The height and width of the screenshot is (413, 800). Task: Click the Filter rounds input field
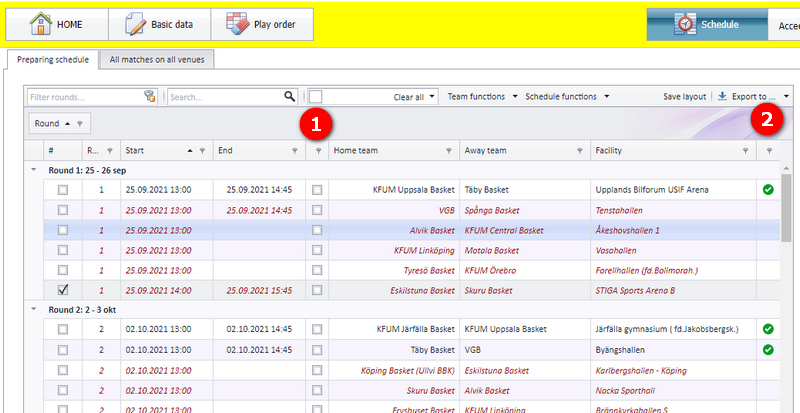pos(85,97)
